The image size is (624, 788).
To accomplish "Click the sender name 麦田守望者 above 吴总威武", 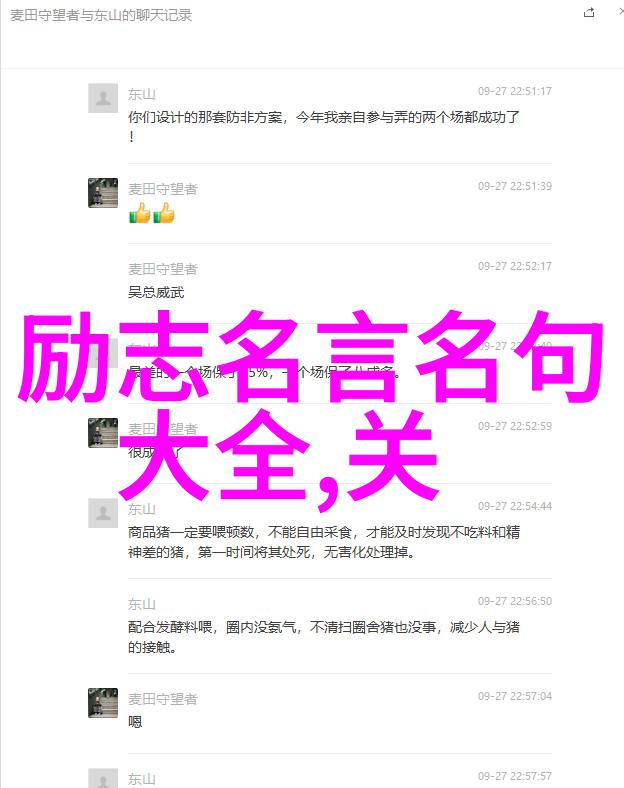I will [163, 269].
